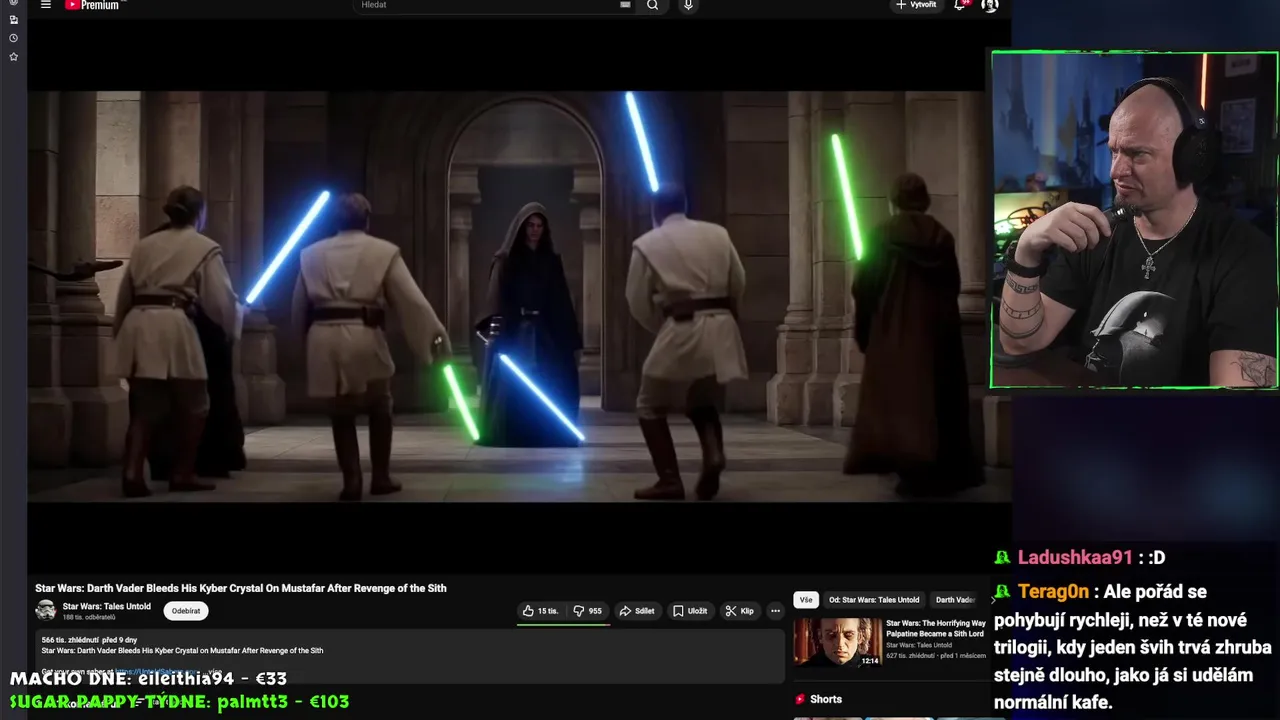The width and height of the screenshot is (1280, 720).
Task: Open the browser sidebar bookmarks star icon
Action: 13,57
